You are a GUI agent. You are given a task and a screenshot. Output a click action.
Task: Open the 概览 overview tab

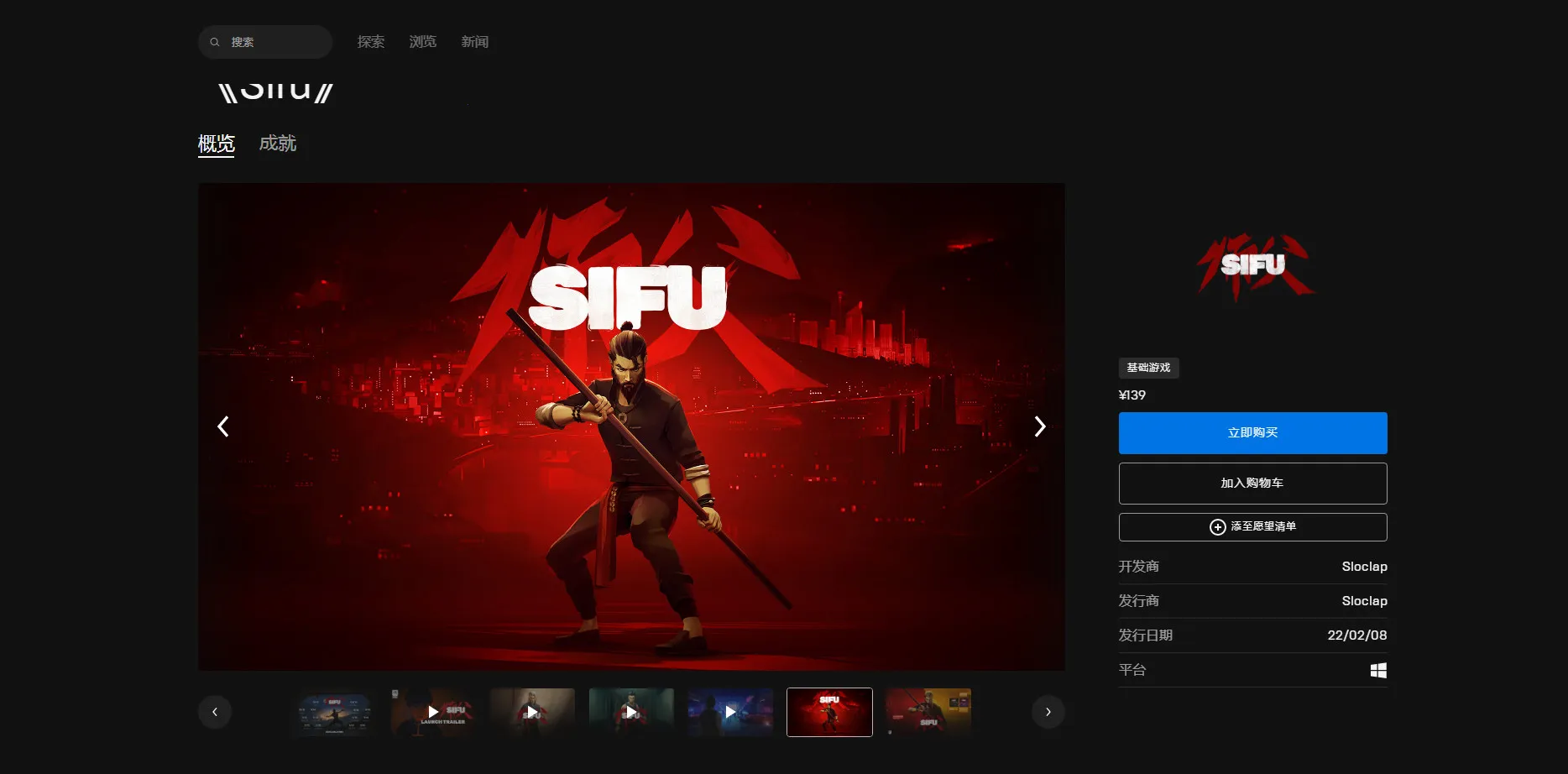click(216, 144)
